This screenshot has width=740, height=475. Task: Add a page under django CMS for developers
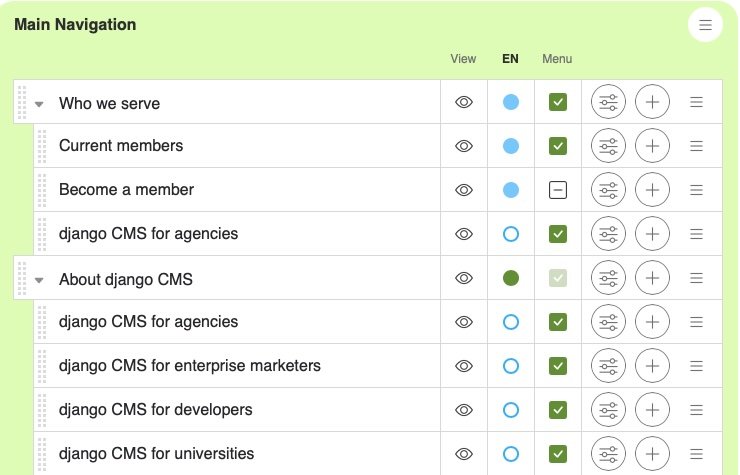652,410
